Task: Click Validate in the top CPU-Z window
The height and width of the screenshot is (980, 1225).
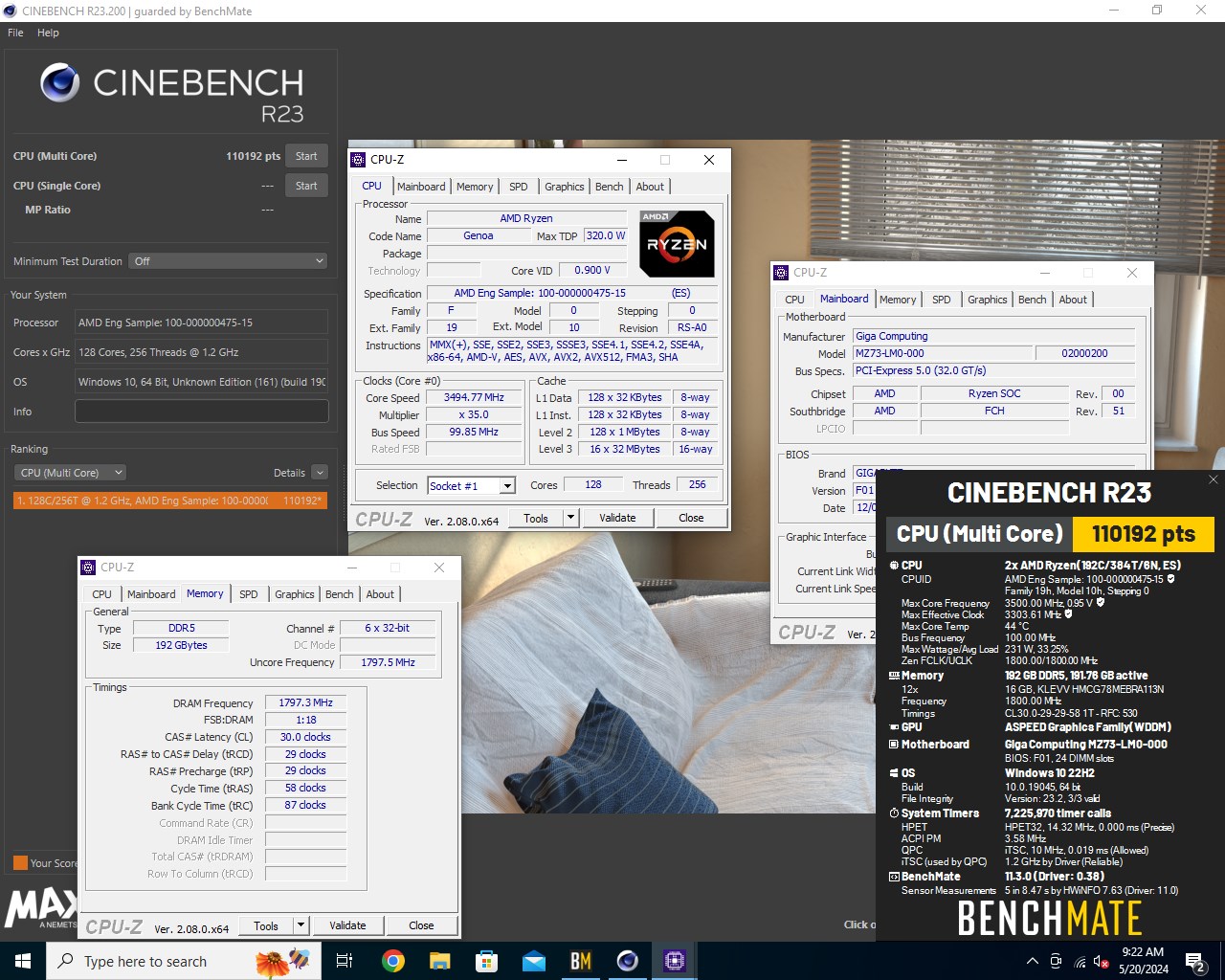Action: [617, 518]
